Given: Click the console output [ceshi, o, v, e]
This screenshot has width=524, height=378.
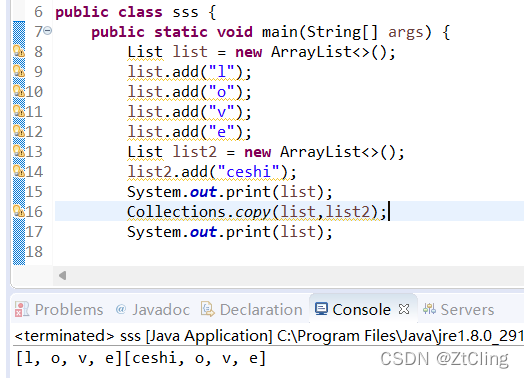Looking at the screenshot, I should coord(195,358).
